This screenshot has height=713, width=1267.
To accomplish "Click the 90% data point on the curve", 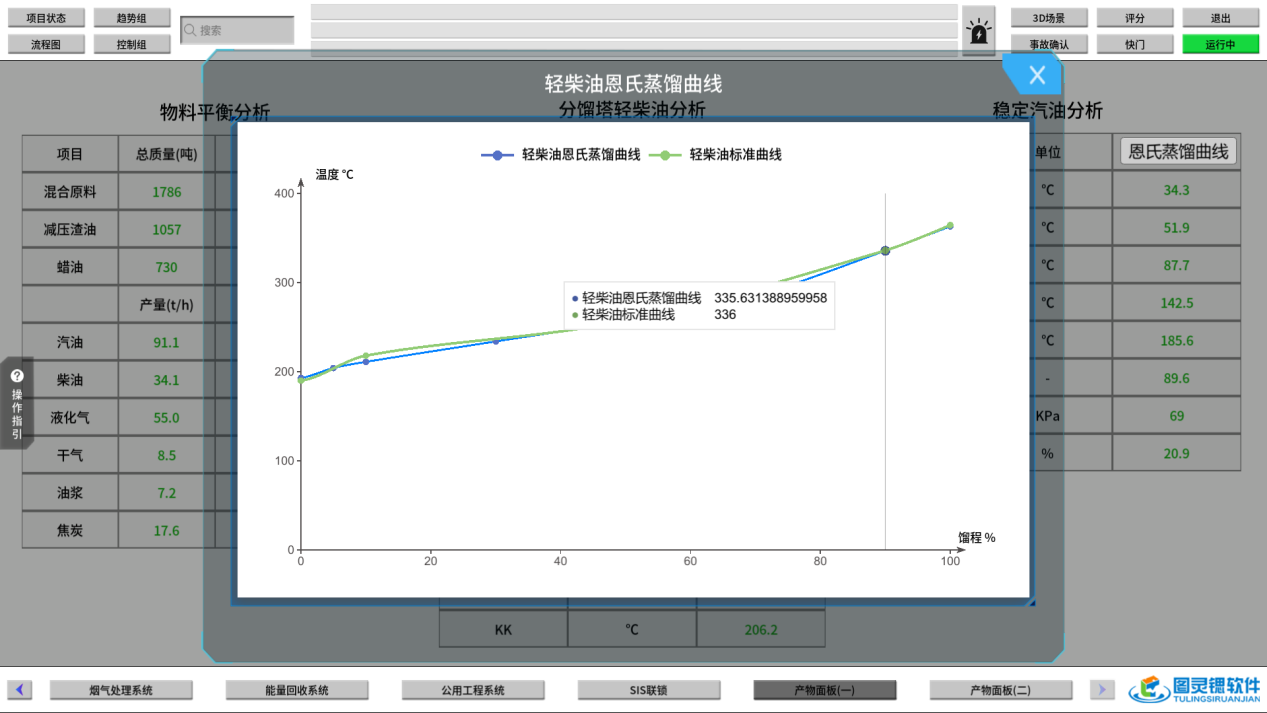I will (x=885, y=251).
